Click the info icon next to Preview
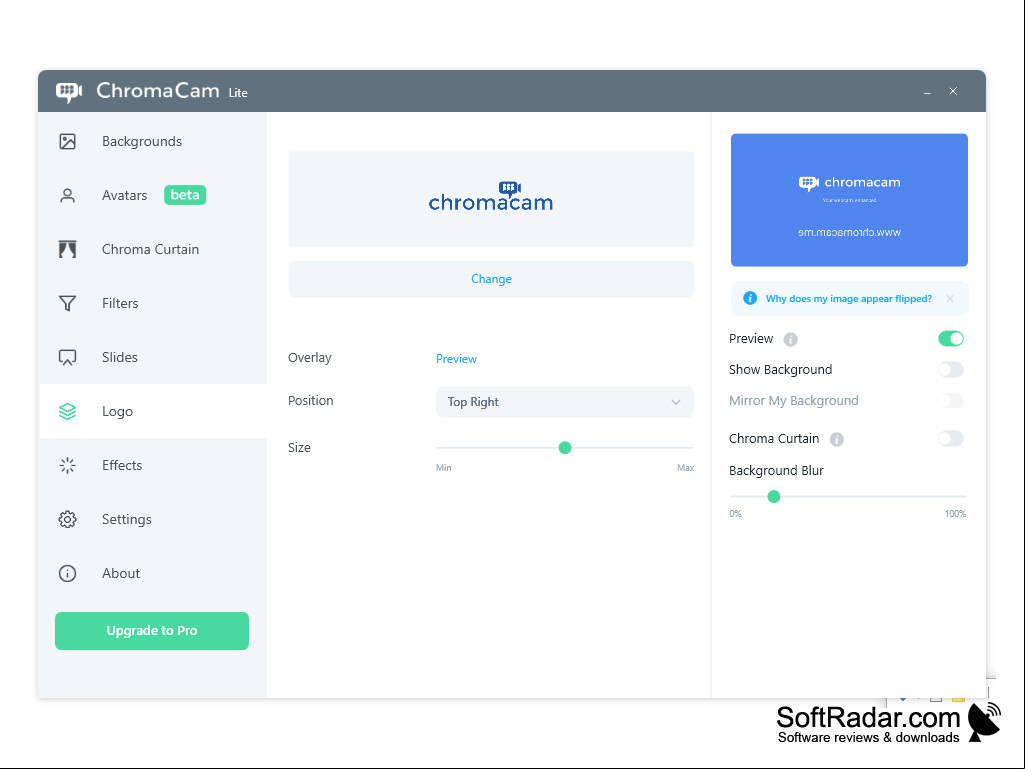This screenshot has height=769, width=1025. [790, 339]
